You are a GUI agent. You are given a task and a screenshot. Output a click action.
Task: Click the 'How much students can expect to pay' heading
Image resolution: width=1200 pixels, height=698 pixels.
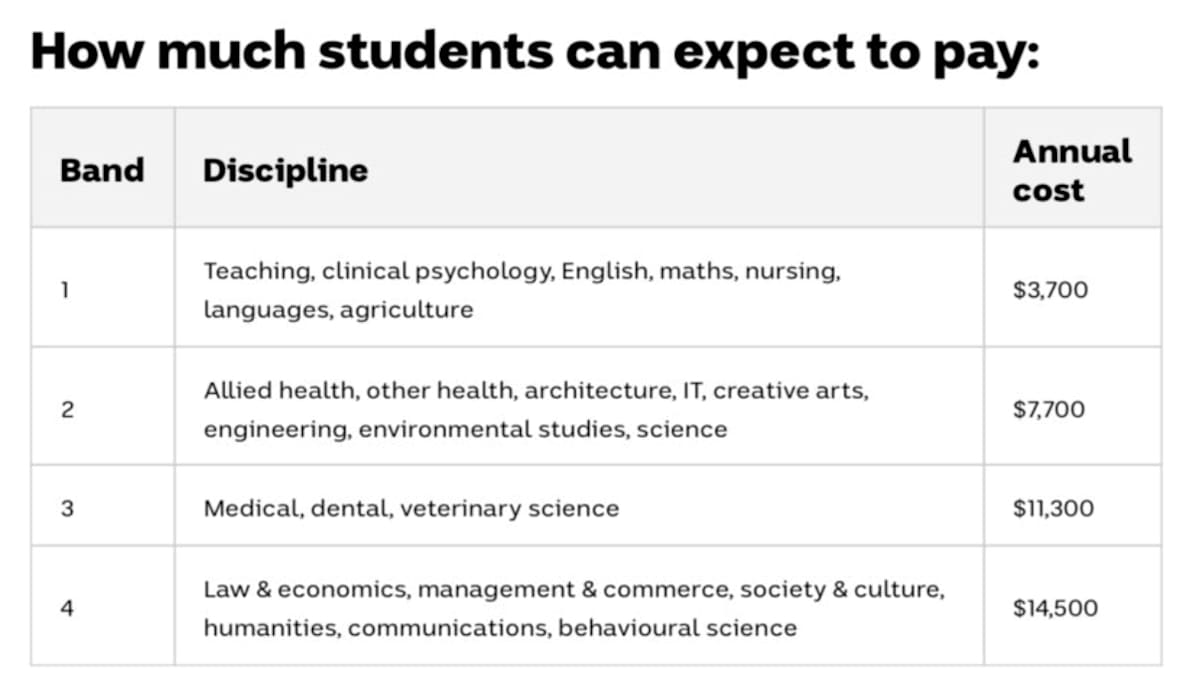point(535,52)
